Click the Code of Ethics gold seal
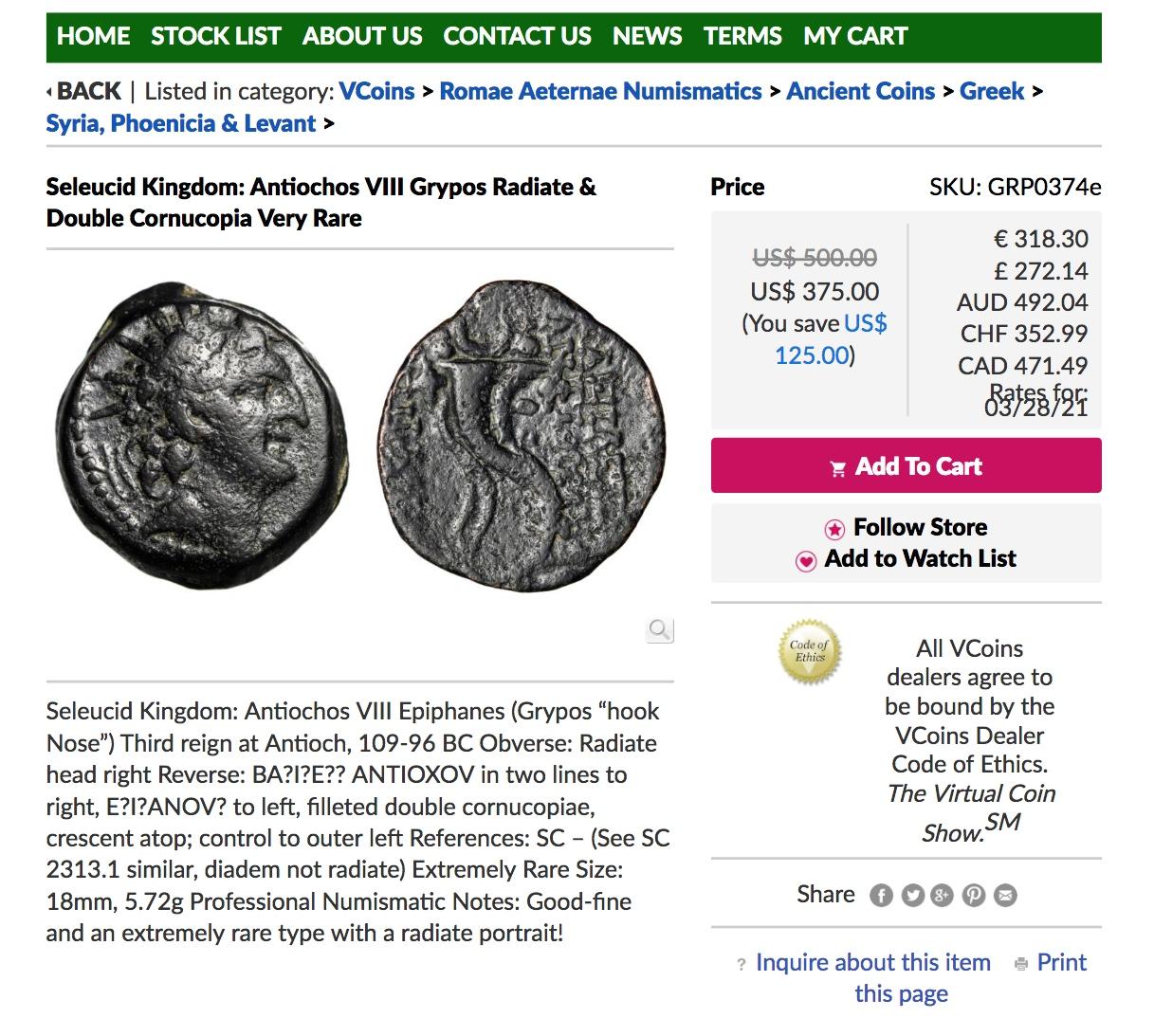1154x1036 pixels. pos(809,651)
